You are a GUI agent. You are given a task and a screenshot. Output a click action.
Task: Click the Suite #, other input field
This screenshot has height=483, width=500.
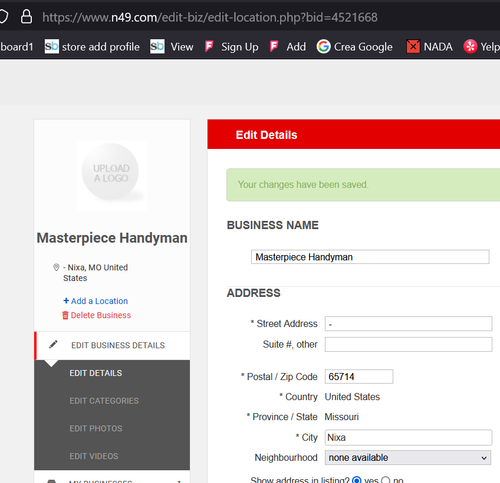[x=408, y=344]
